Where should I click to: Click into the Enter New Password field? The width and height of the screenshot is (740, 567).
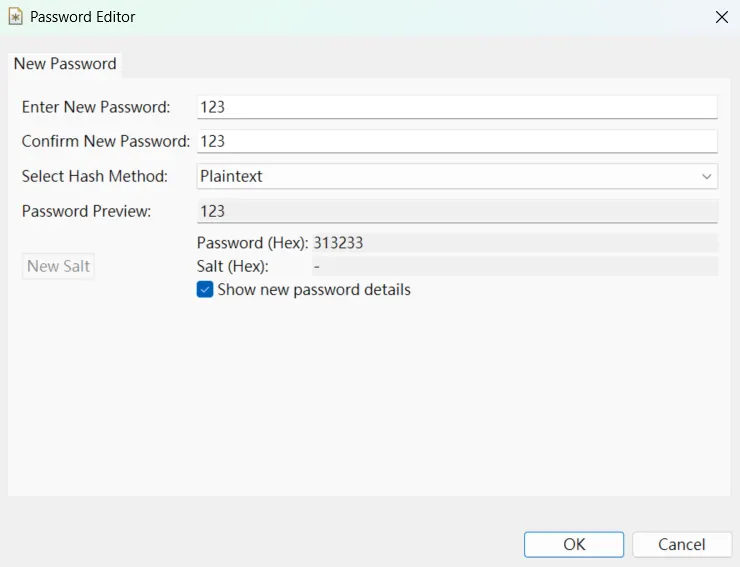click(x=457, y=107)
